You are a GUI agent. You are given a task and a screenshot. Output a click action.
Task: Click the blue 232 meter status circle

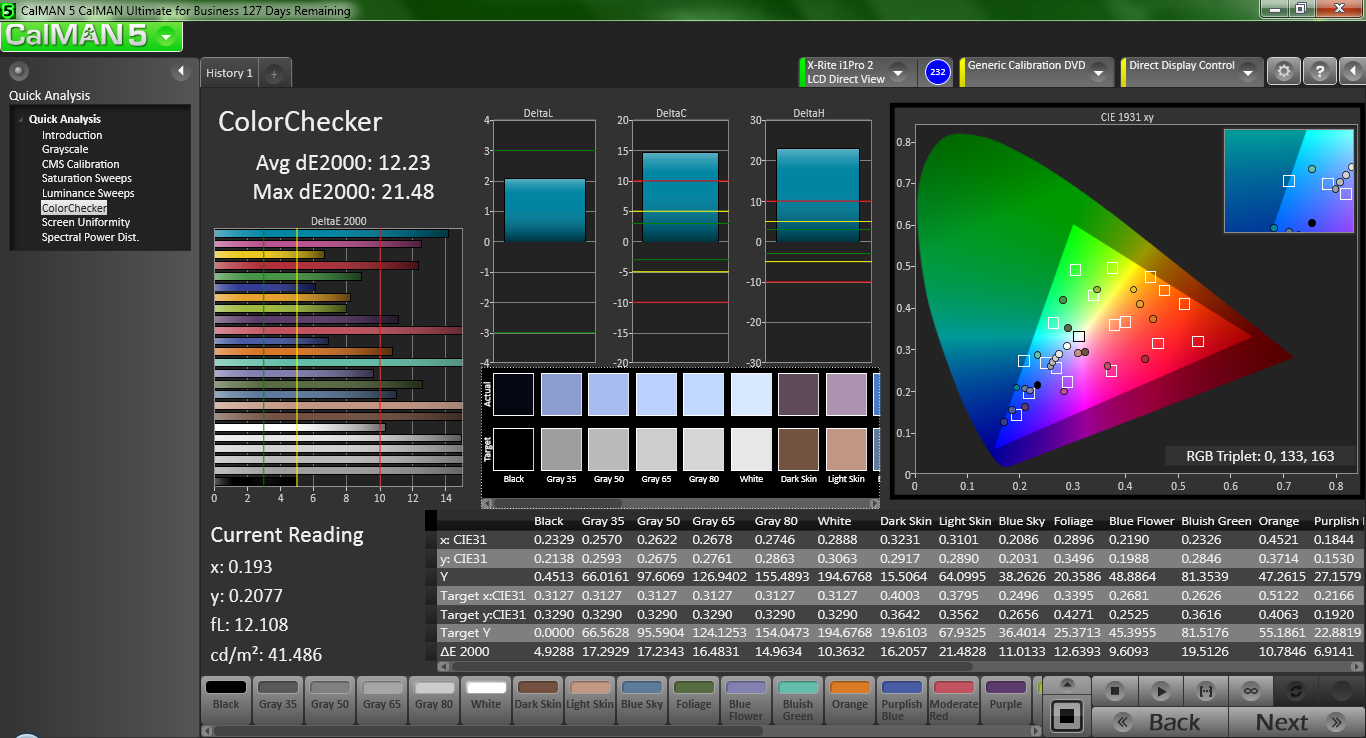pyautogui.click(x=937, y=72)
